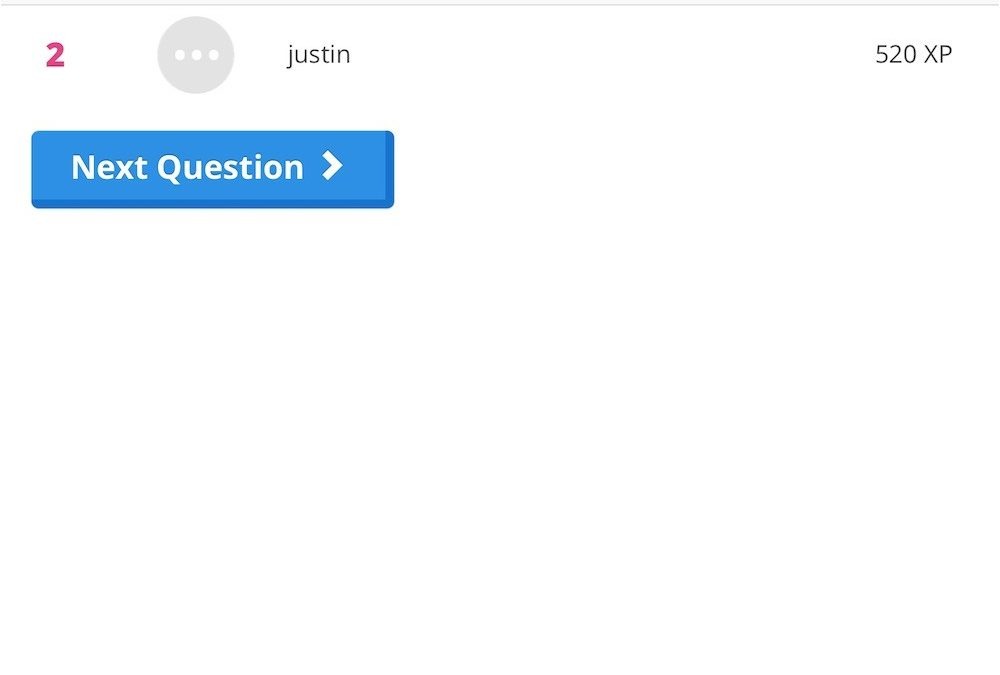Tap the ellipsis dots in the avatar circle

[x=196, y=55]
